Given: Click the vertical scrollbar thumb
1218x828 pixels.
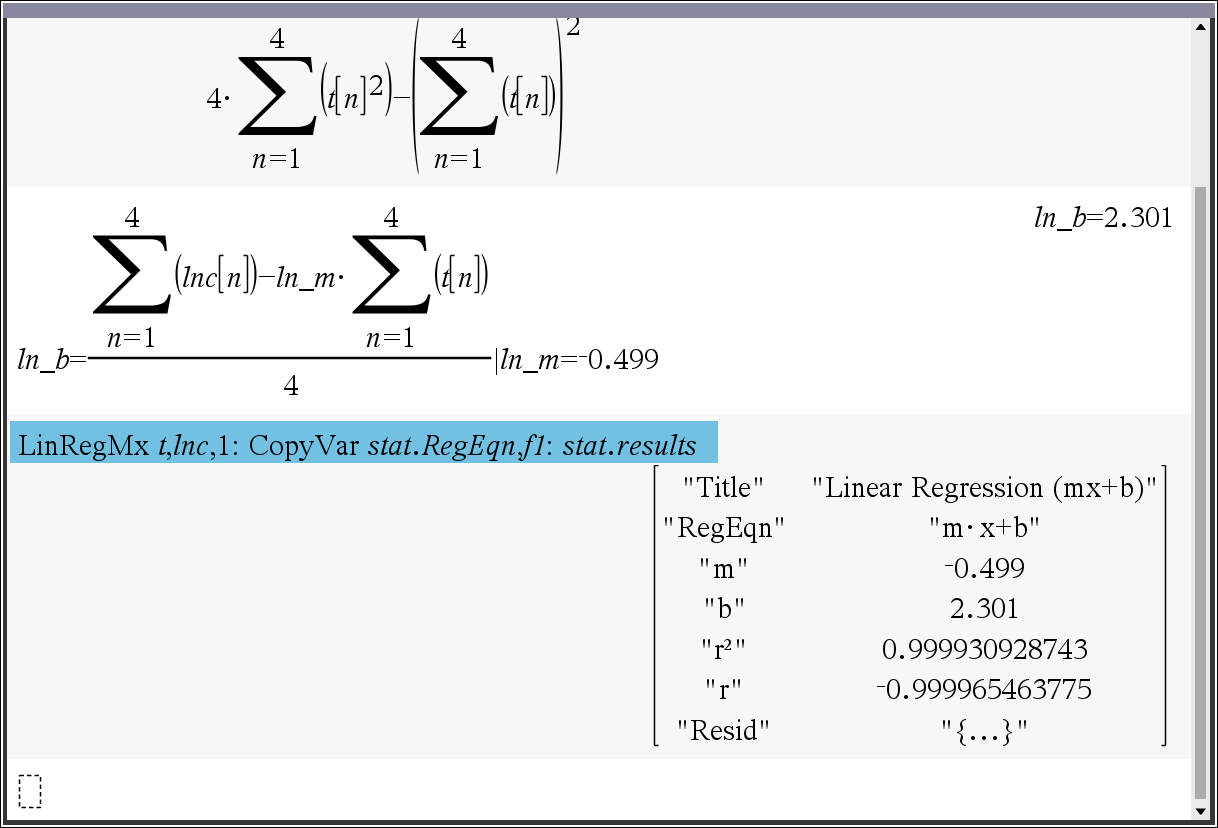Looking at the screenshot, I should point(1201,490).
